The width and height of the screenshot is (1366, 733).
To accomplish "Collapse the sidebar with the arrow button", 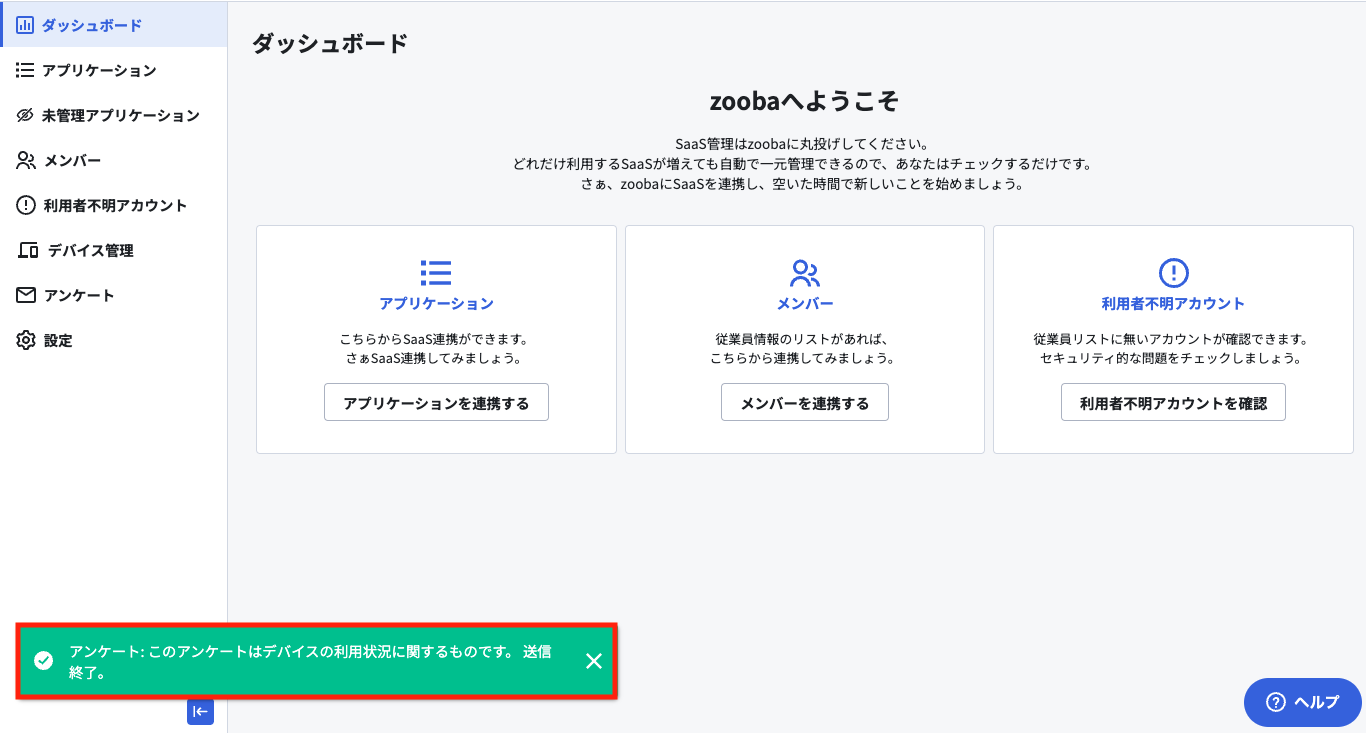I will point(200,711).
